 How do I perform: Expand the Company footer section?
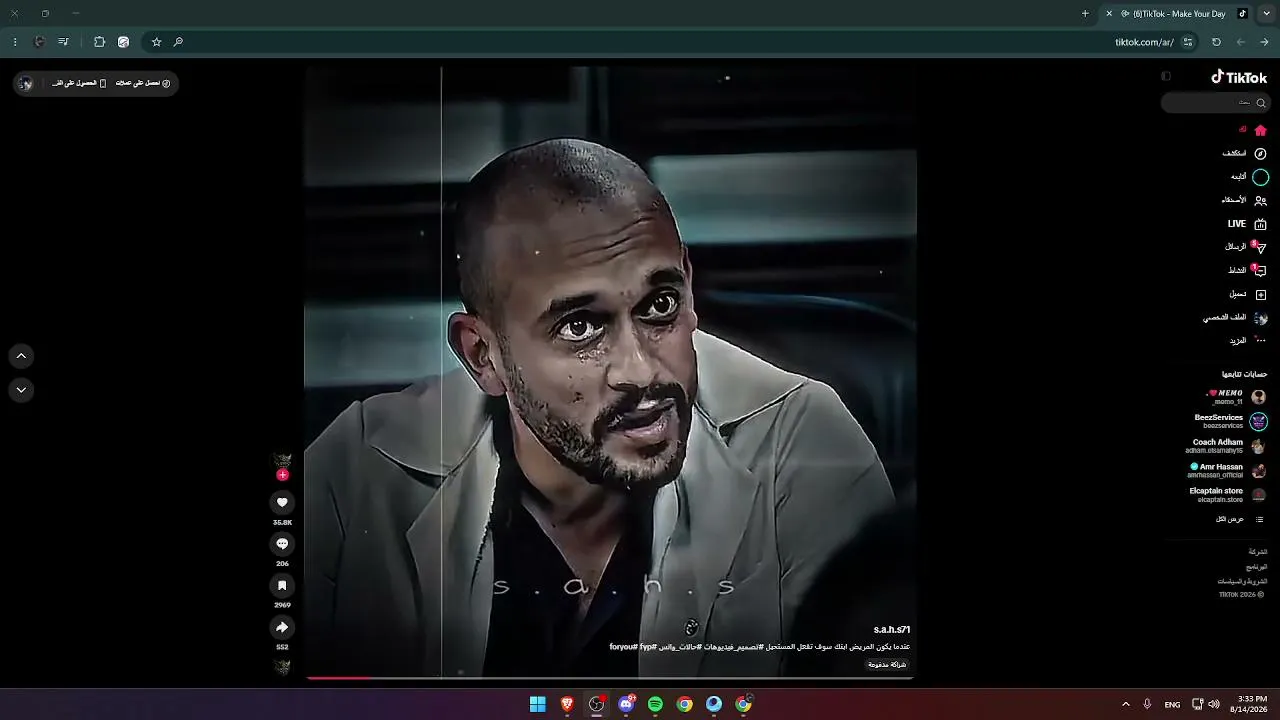tap(1257, 552)
